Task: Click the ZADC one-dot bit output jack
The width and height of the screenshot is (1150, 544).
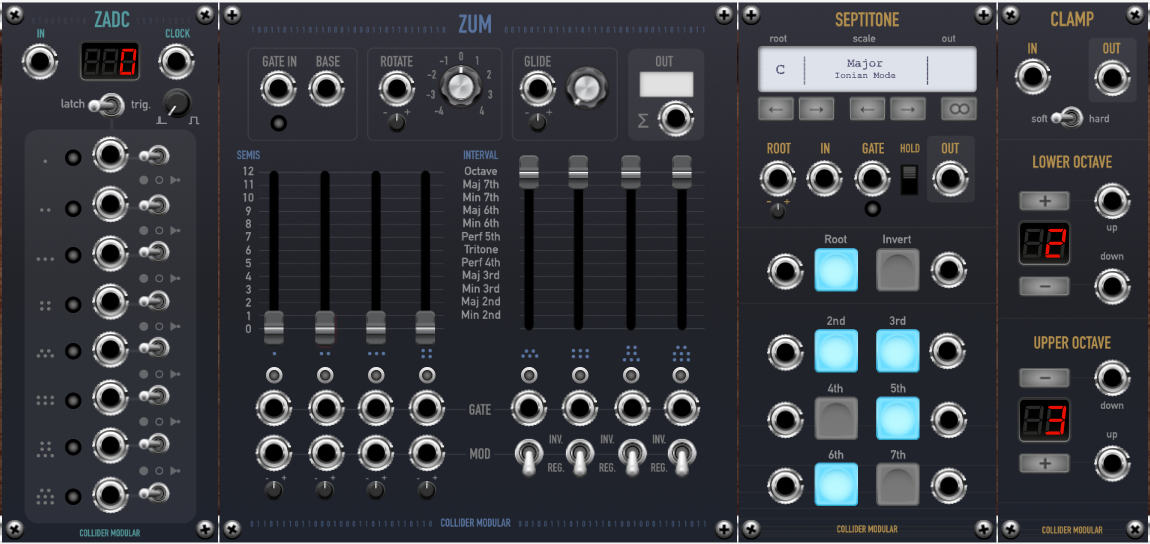Action: point(110,155)
